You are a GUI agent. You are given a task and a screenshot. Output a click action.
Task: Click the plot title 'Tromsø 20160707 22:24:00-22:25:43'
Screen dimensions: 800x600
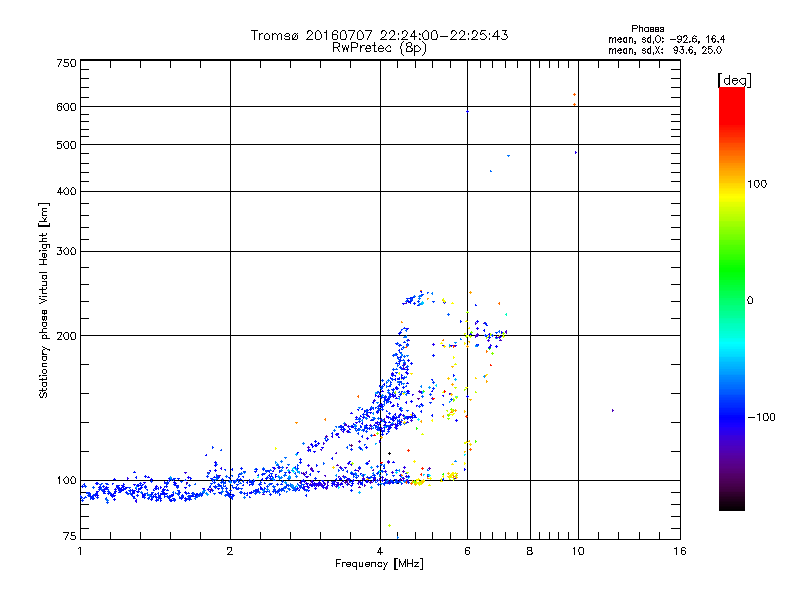click(x=379, y=35)
